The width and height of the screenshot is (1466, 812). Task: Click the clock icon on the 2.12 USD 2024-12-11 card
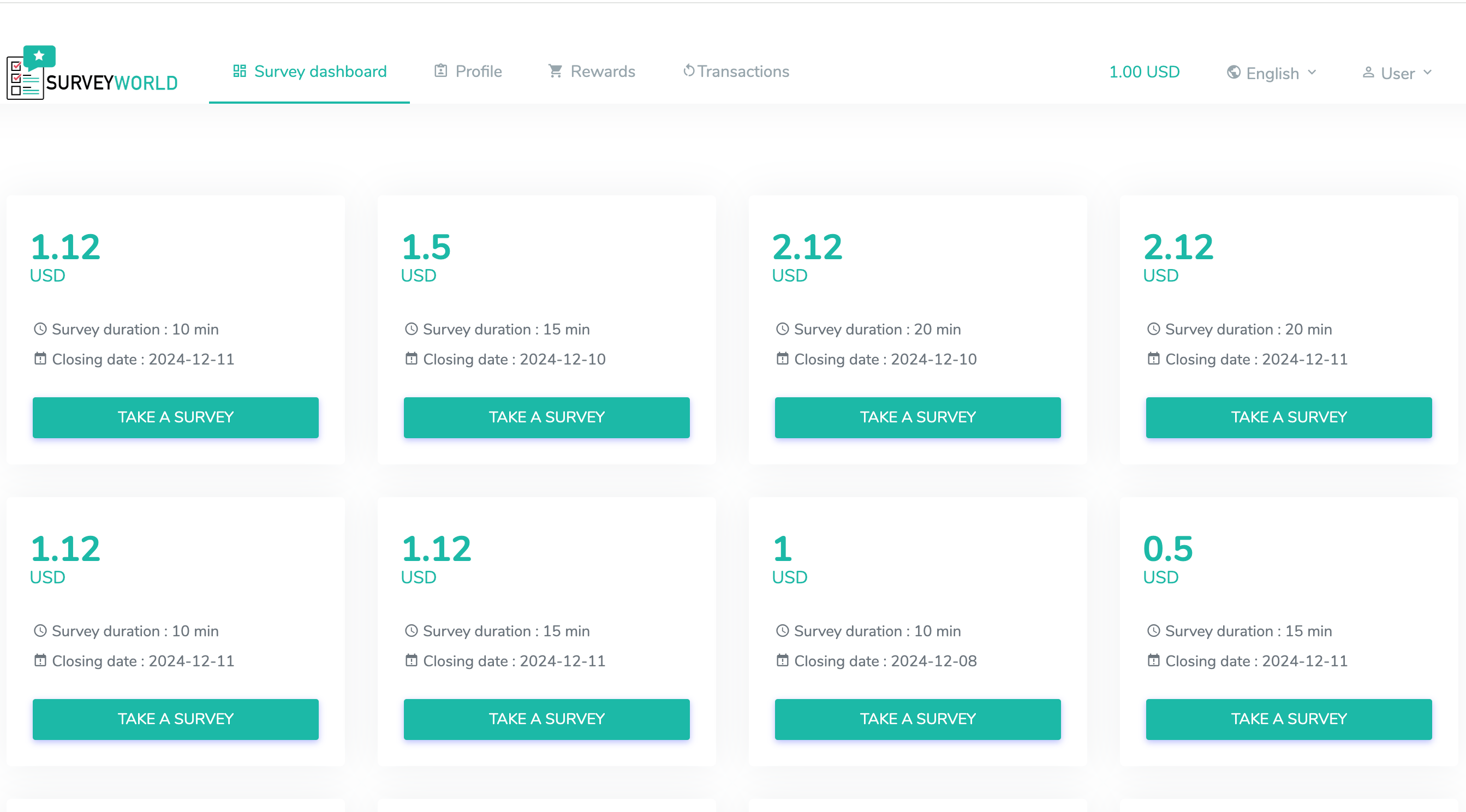(1154, 329)
